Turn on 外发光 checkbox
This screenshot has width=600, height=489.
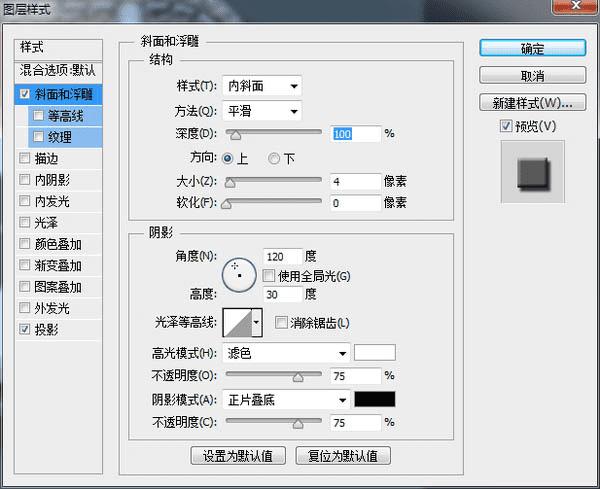point(24,307)
